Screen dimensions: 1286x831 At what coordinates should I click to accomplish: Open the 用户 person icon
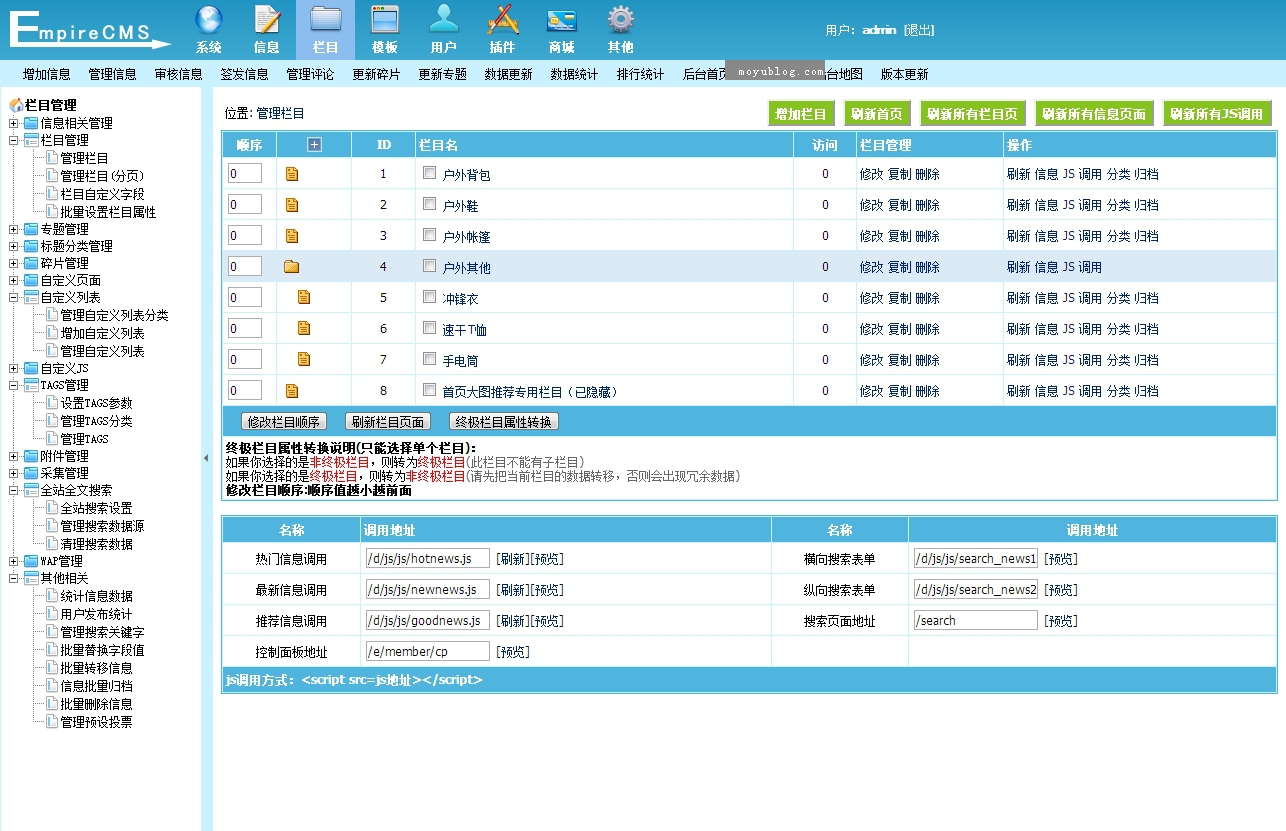tap(444, 20)
